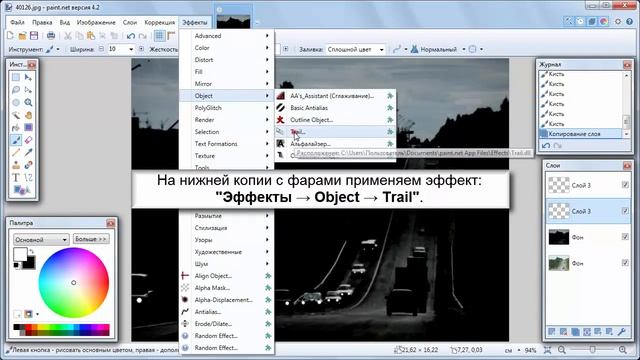
Task: Click the Больше >> button
Action: [x=91, y=239]
